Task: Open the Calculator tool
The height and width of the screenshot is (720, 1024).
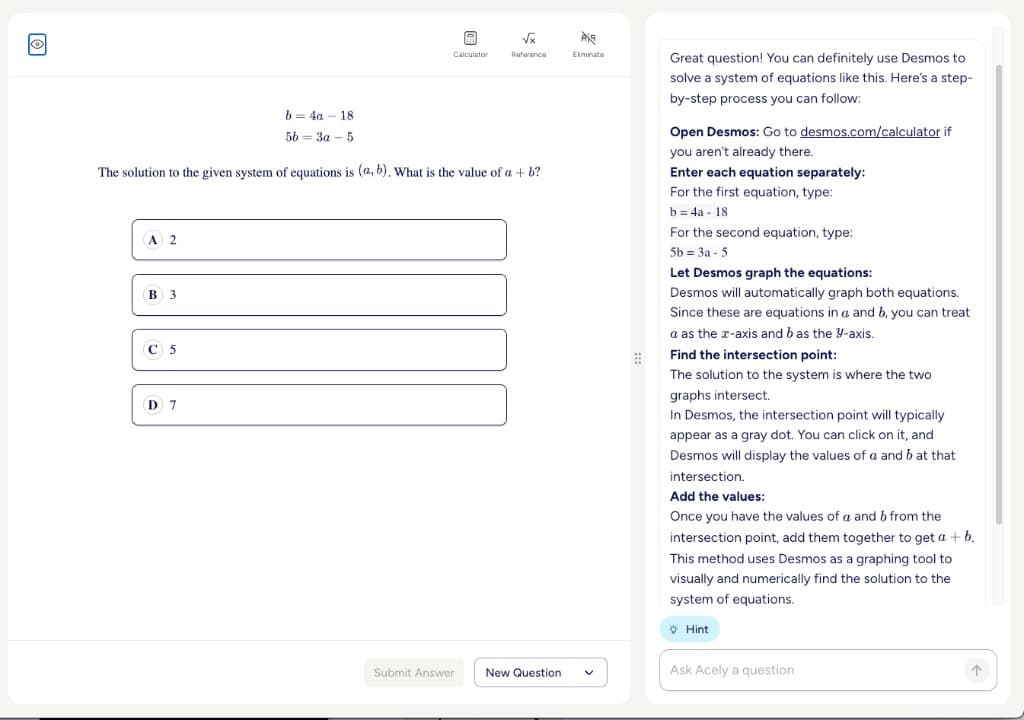Action: click(470, 42)
